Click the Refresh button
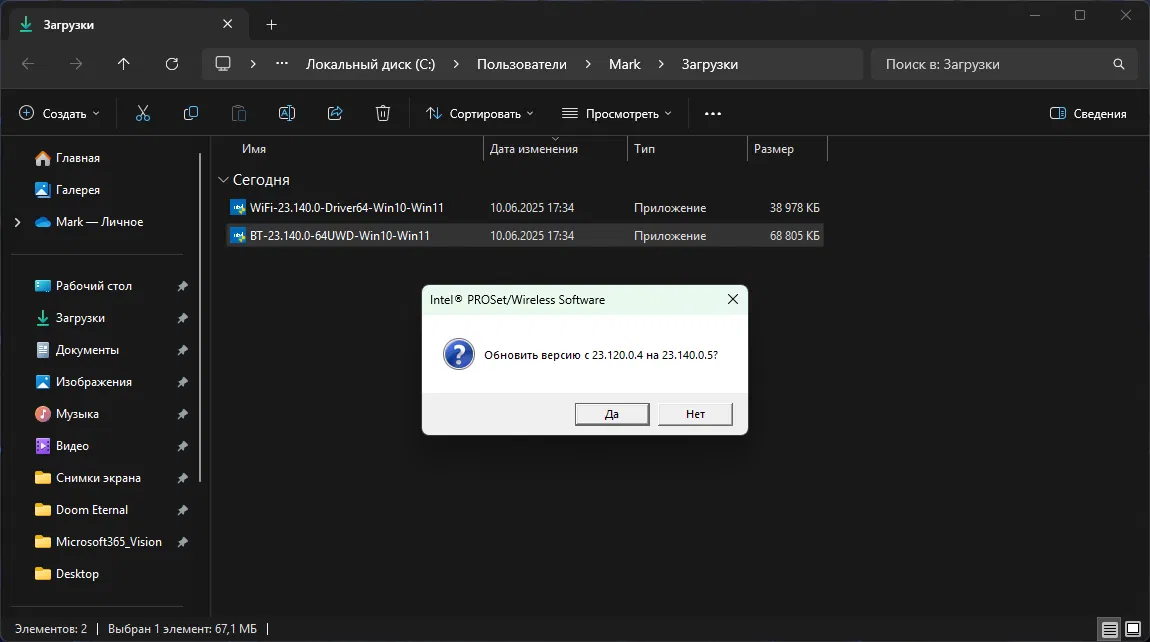 click(172, 65)
